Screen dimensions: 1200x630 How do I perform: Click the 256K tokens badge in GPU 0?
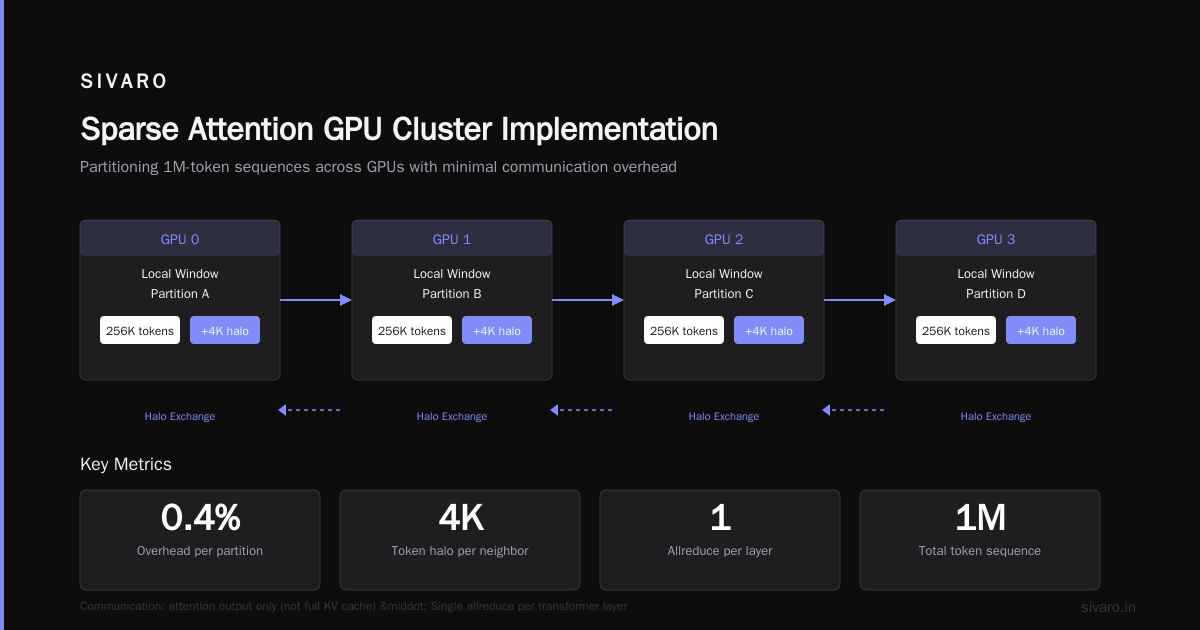point(140,331)
